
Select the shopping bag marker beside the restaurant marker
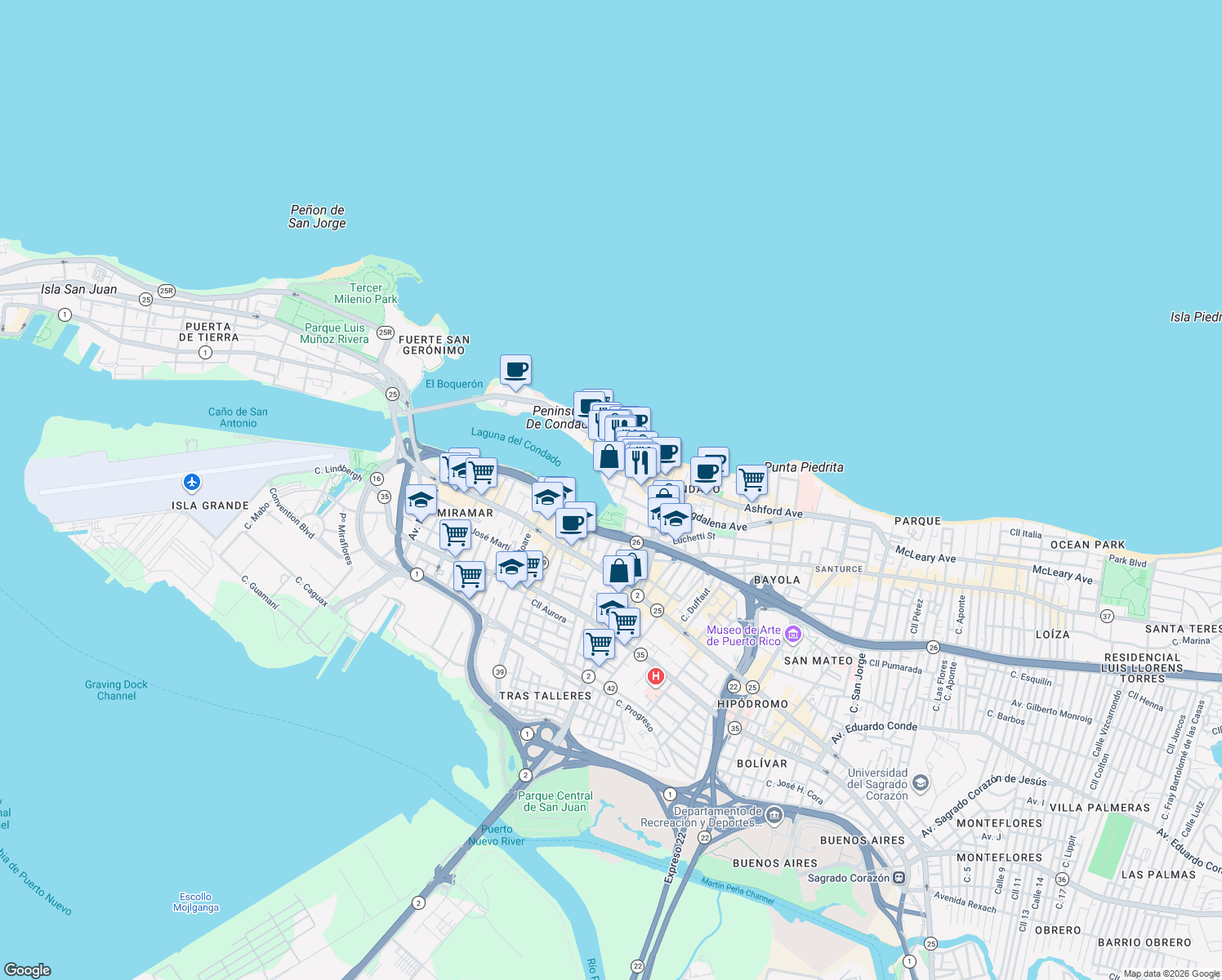609,457
